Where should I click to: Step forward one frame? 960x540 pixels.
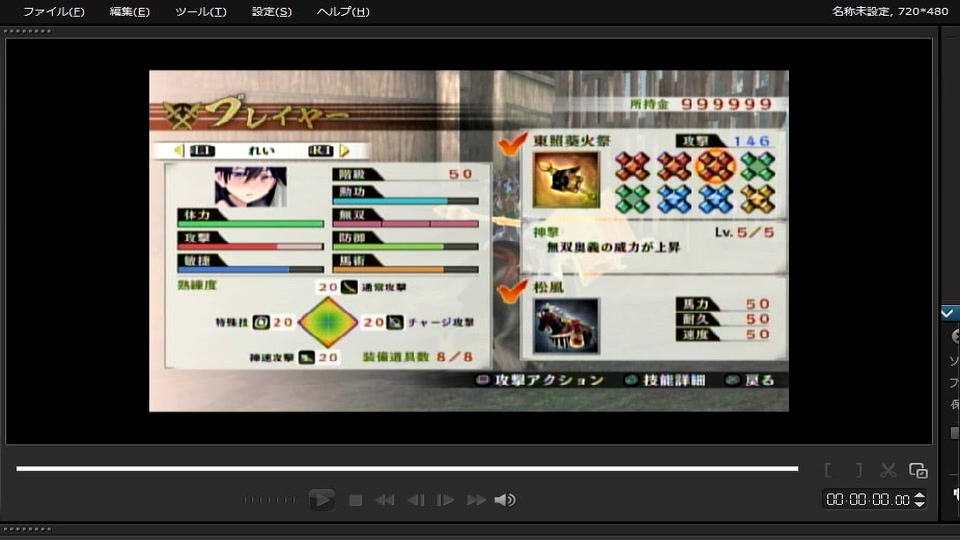445,500
